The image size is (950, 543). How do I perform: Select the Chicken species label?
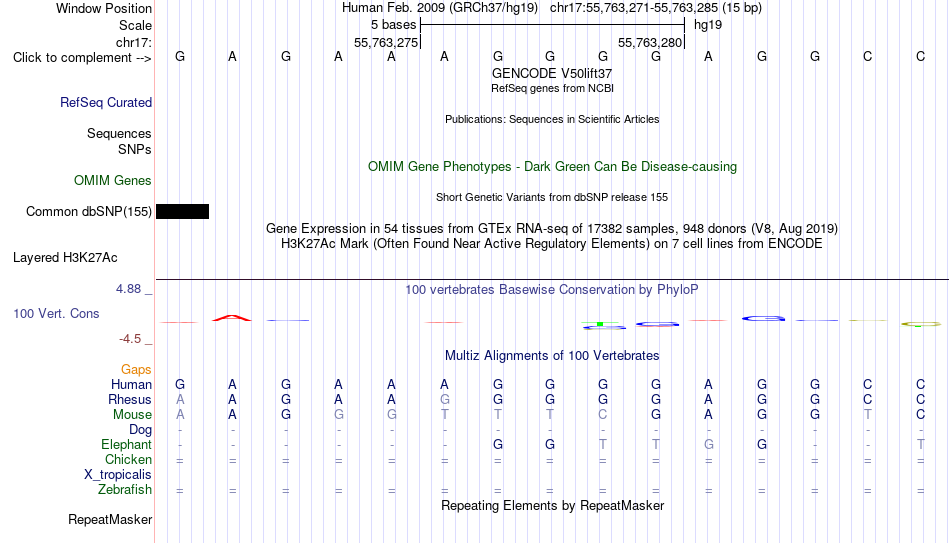coord(128,460)
